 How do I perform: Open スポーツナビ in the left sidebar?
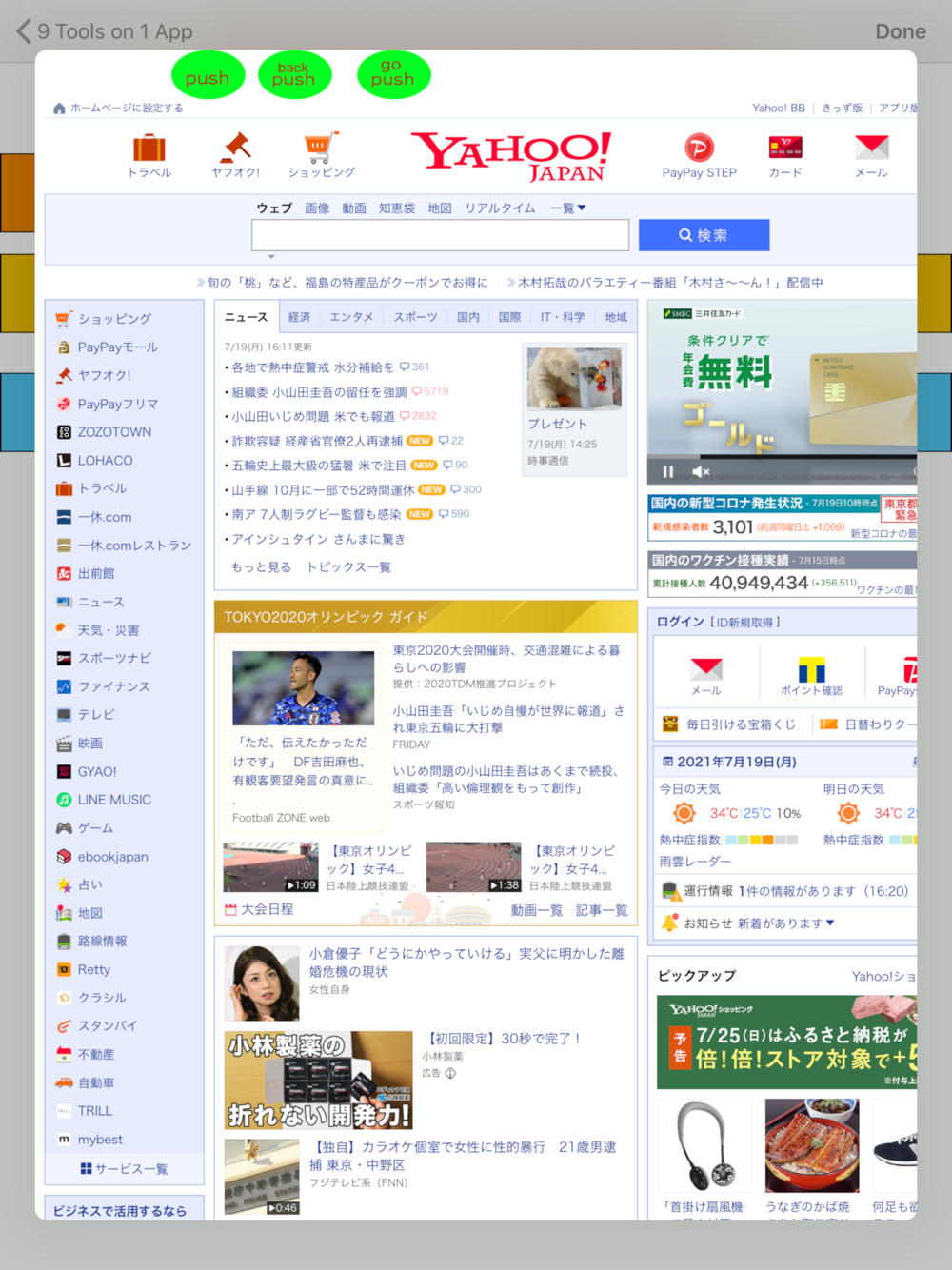click(x=114, y=658)
